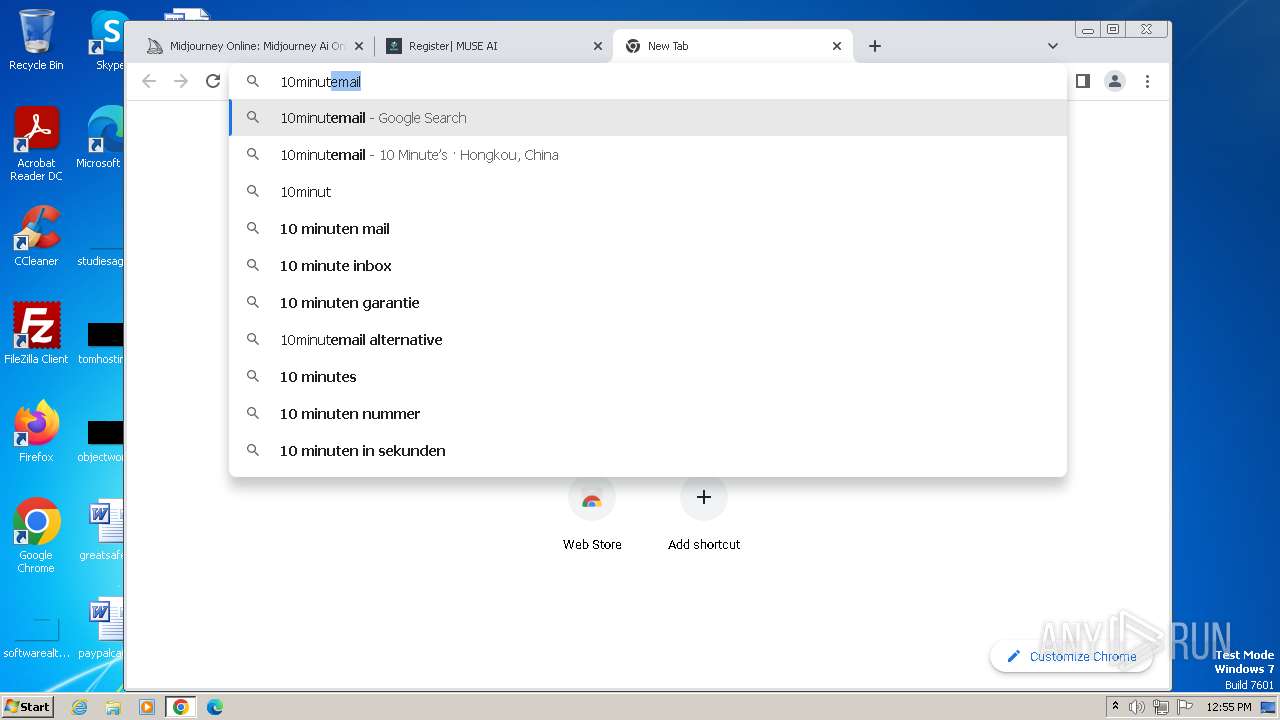
Task: Pick the suggestion 10 minuten garantie
Action: pyautogui.click(x=648, y=303)
